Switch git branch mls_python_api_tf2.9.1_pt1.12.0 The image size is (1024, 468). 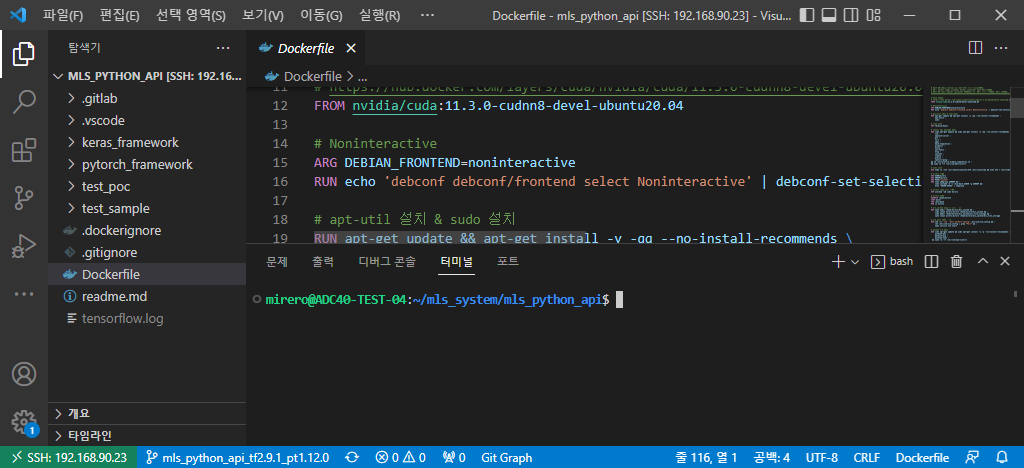pos(237,458)
